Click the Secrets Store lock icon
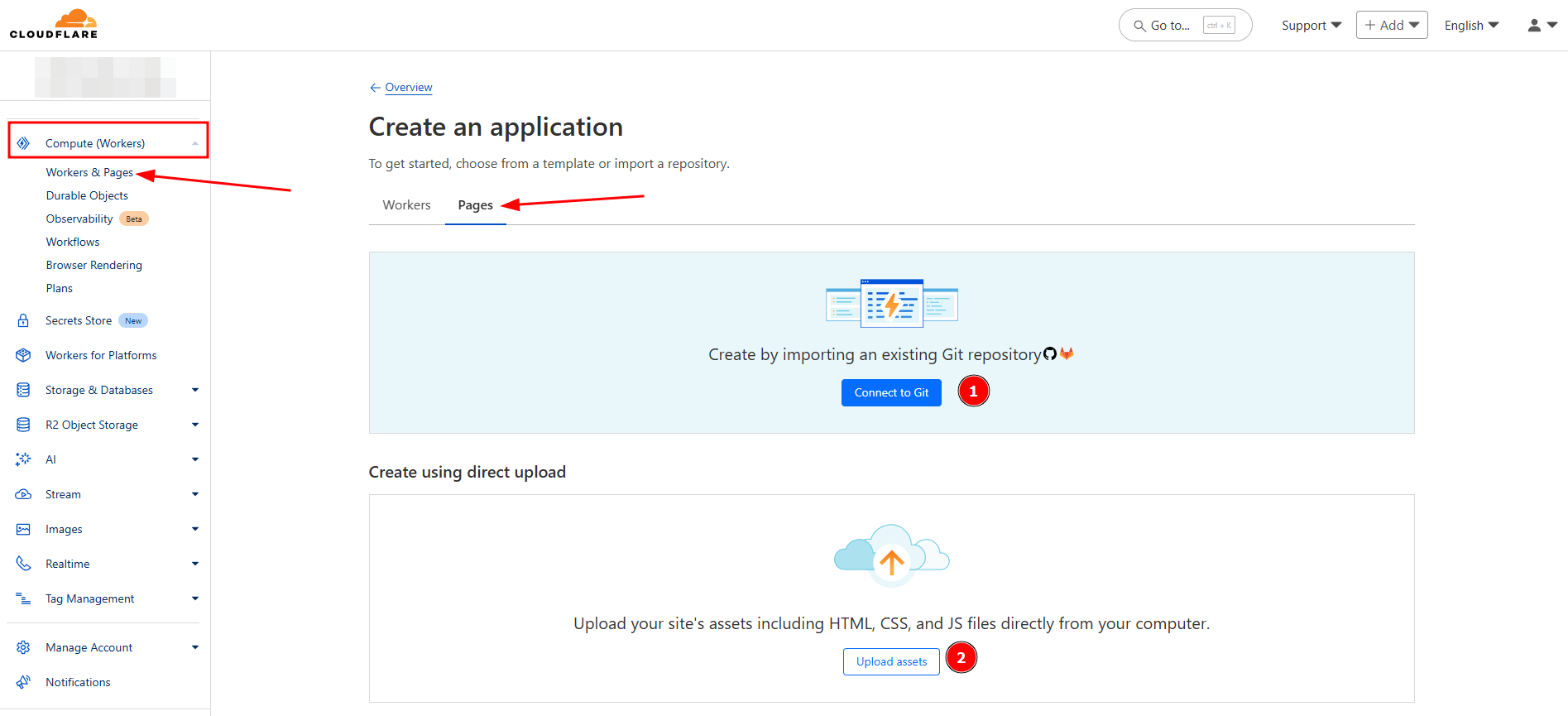Image resolution: width=1568 pixels, height=716 pixels. [x=23, y=320]
